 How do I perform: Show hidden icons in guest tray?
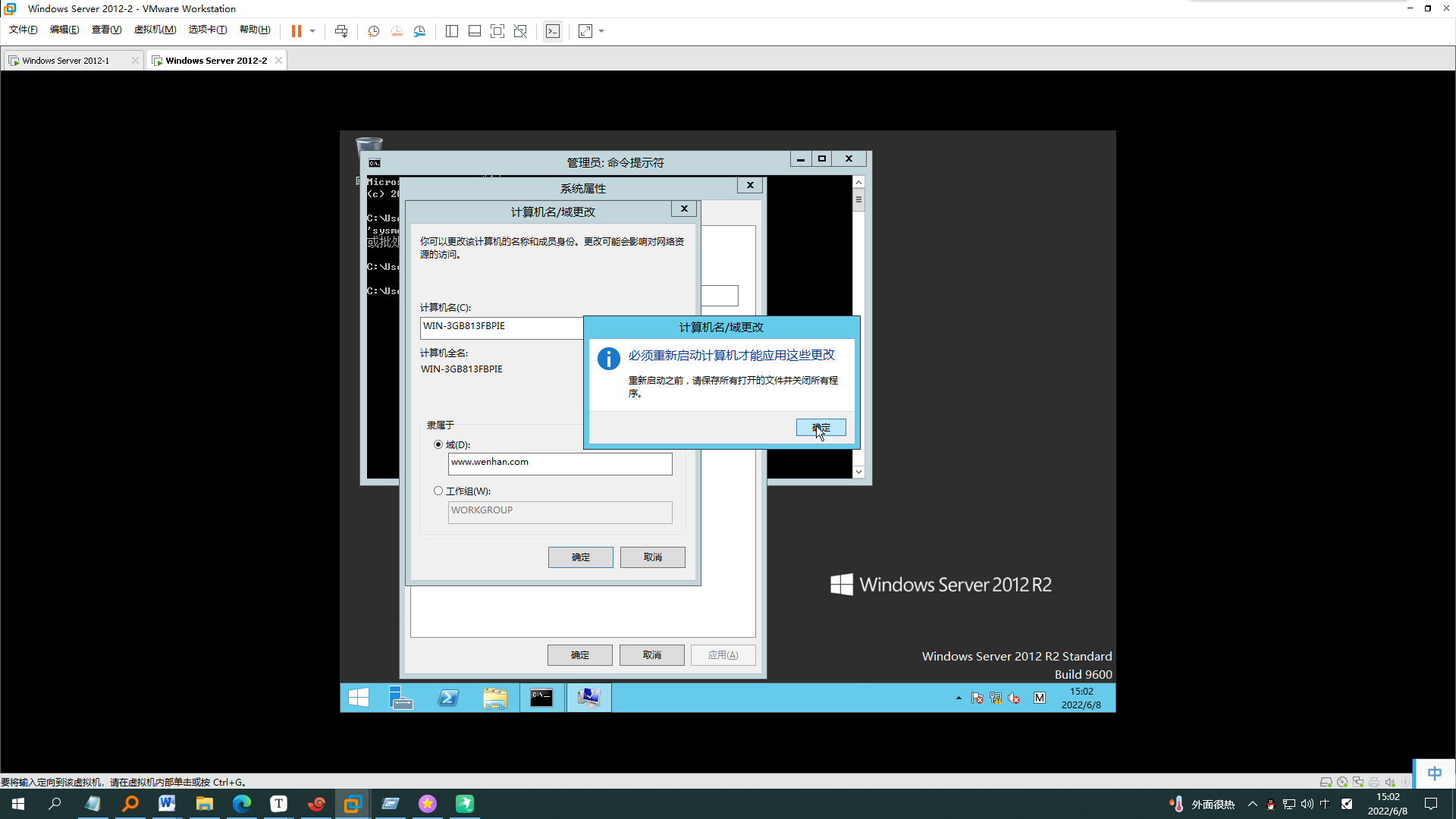[x=959, y=698]
